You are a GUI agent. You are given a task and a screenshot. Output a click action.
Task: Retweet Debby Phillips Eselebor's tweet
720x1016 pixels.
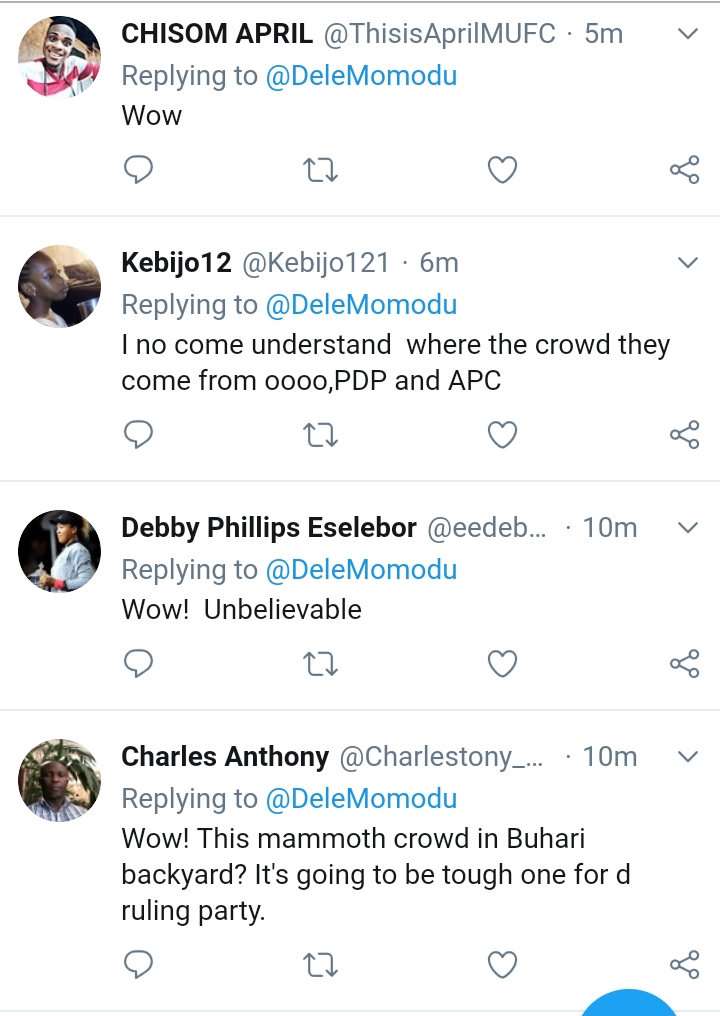(320, 664)
